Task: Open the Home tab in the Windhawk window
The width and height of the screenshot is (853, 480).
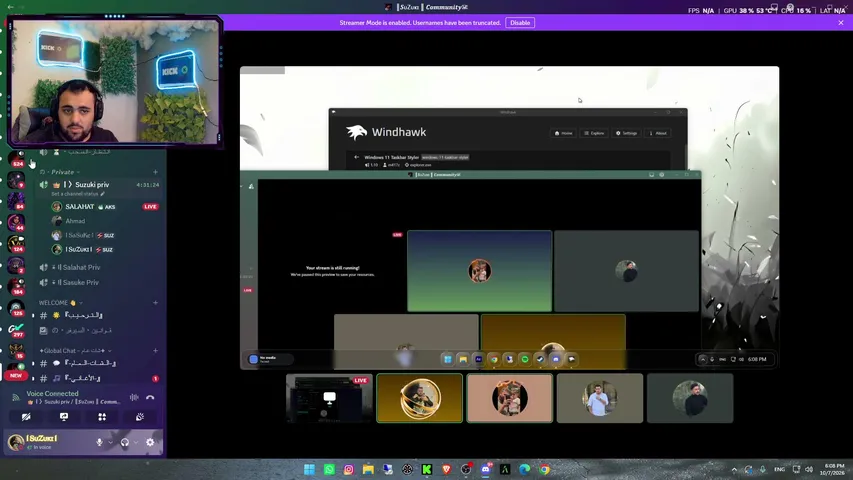Action: 563,133
